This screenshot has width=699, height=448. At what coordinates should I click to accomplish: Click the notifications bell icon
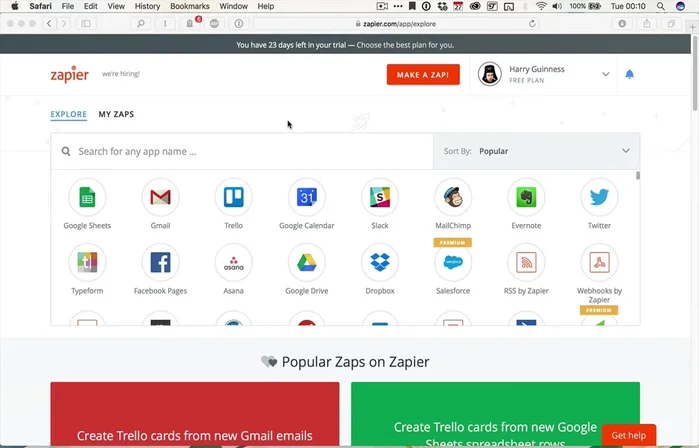[x=630, y=75]
